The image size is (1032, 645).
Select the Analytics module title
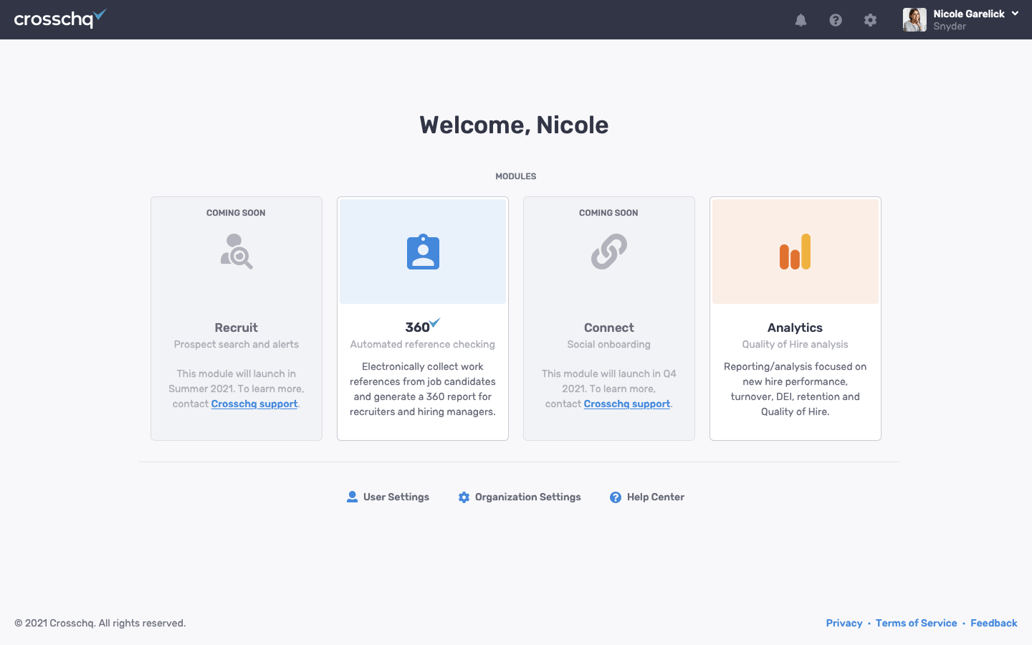pos(795,327)
